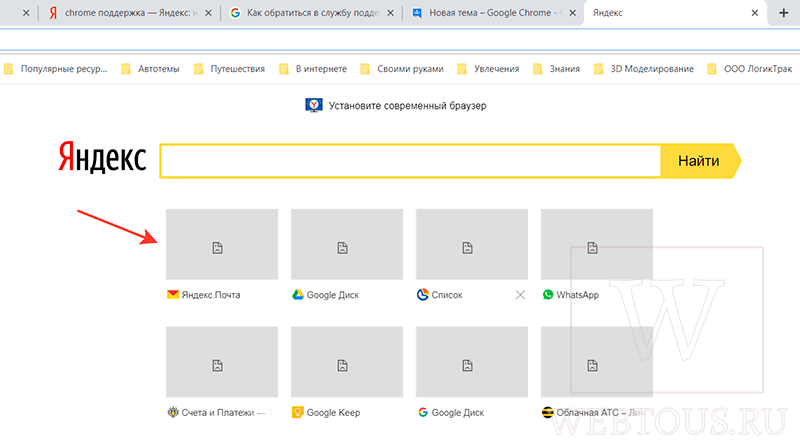Viewport: 800px width, 442px height.
Task: Close the Новая тема Google Chrome tab
Action: [572, 13]
